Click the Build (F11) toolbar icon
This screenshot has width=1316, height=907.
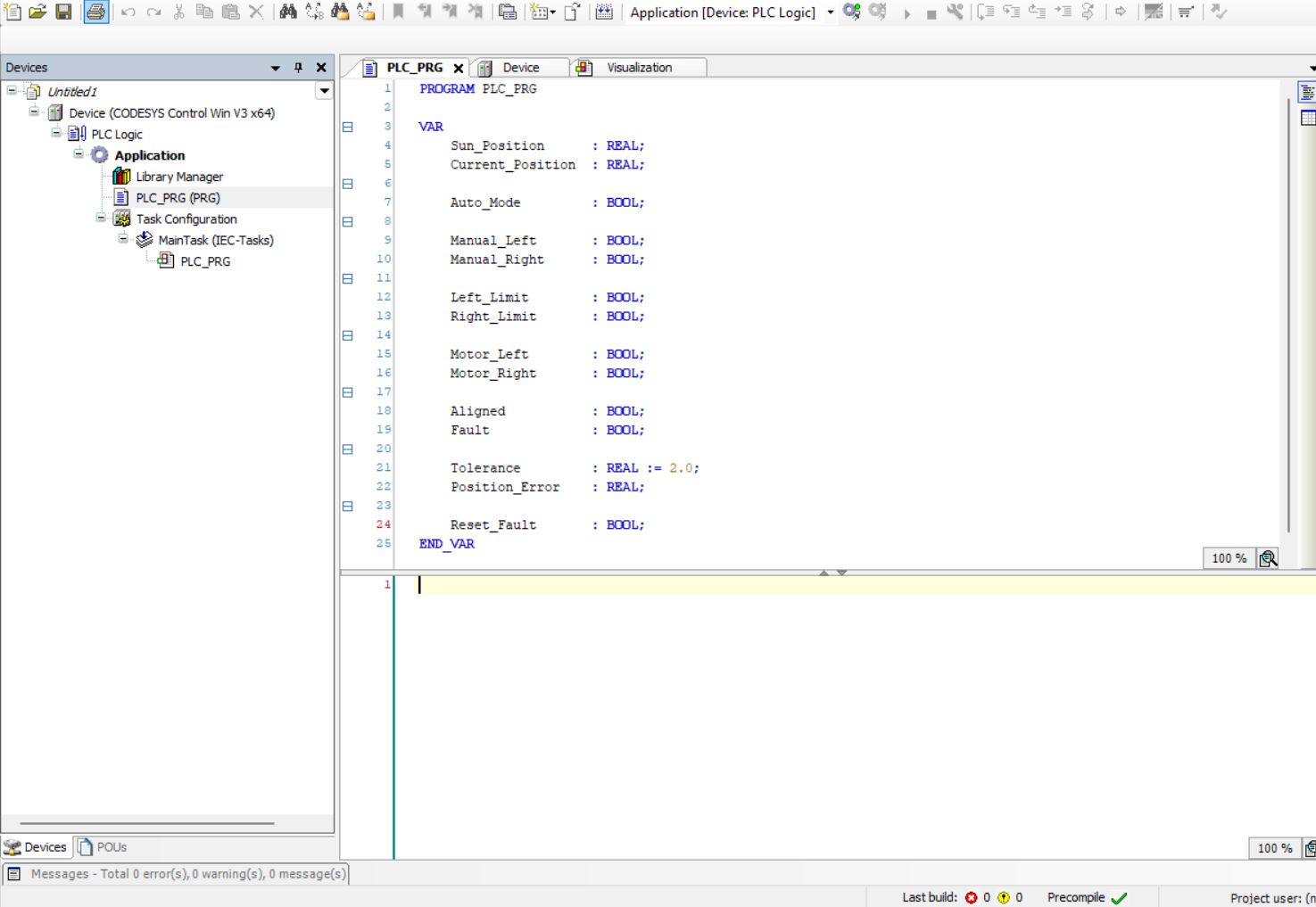point(604,12)
